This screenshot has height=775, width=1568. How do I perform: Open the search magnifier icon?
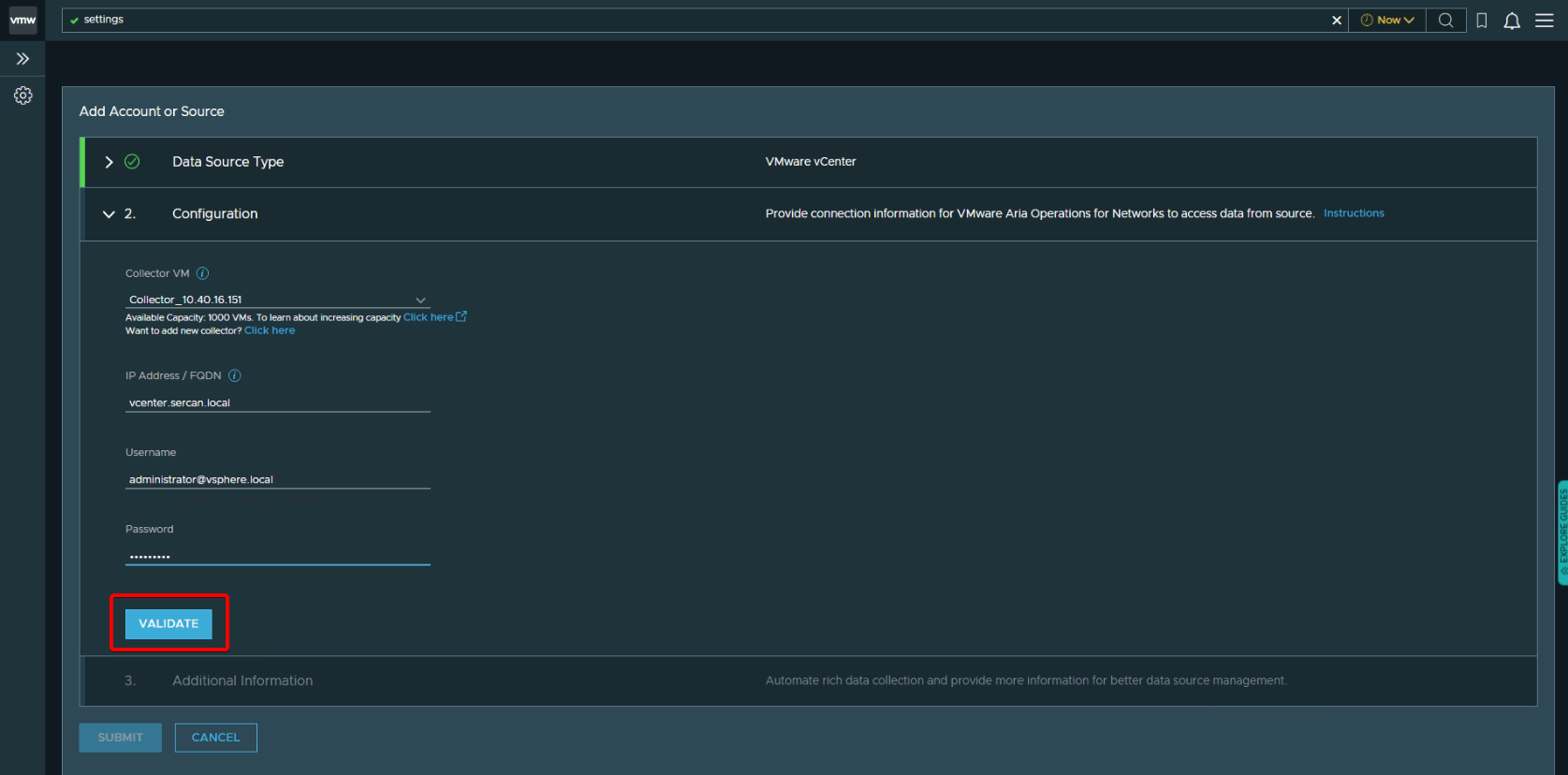tap(1445, 21)
